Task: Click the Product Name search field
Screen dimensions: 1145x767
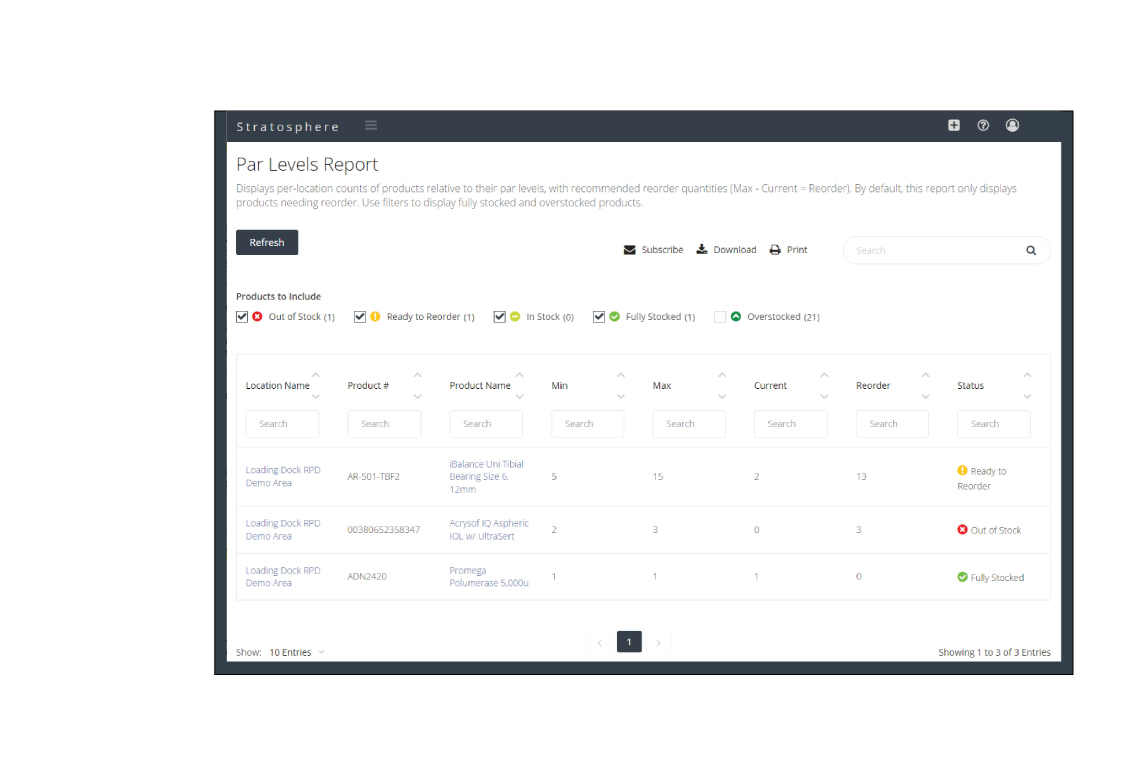Action: [486, 424]
